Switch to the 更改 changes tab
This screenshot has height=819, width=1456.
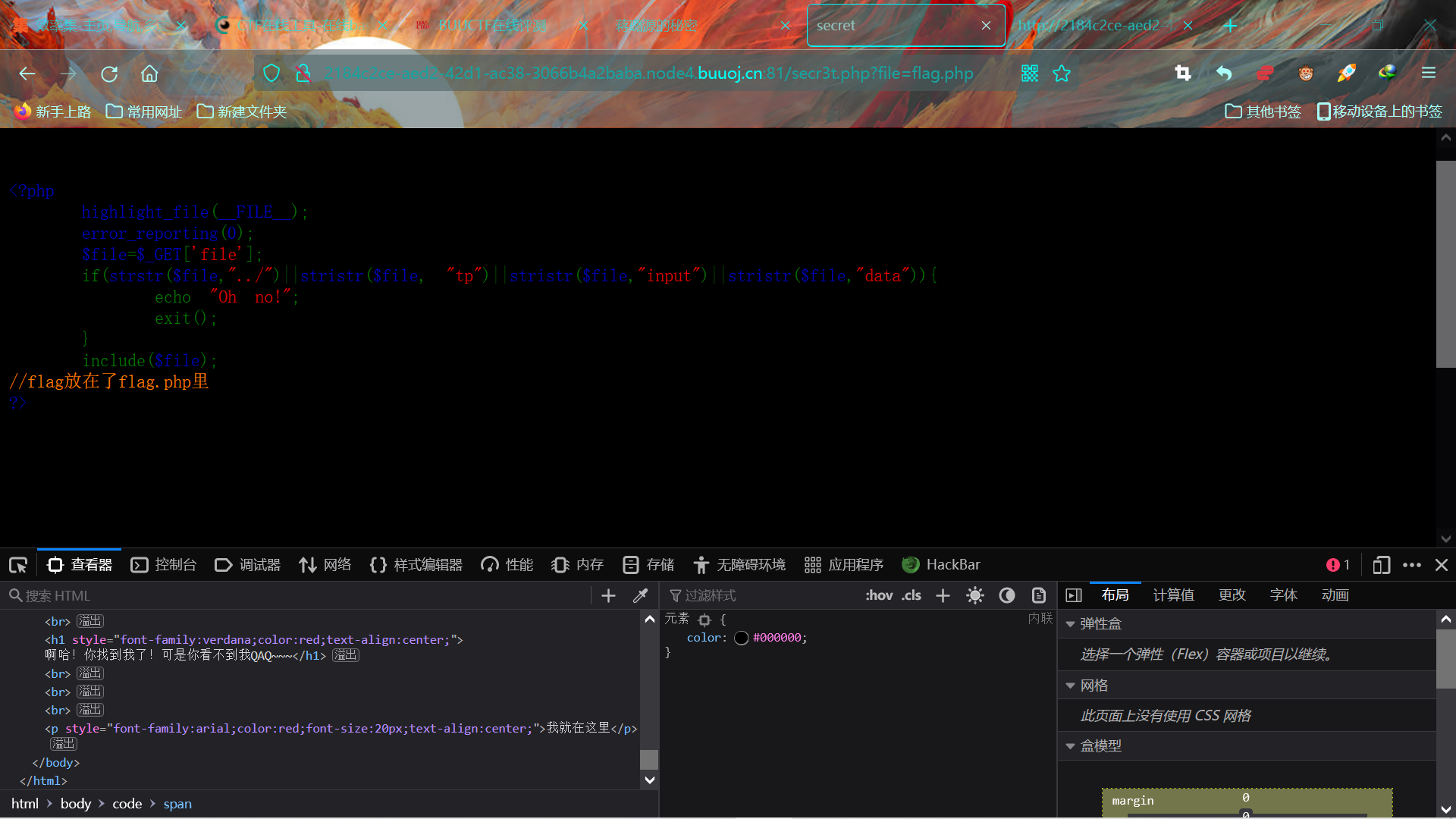(1232, 595)
